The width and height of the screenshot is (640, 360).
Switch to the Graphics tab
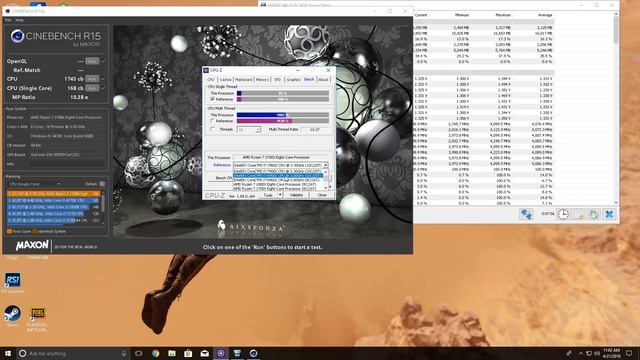click(x=293, y=79)
